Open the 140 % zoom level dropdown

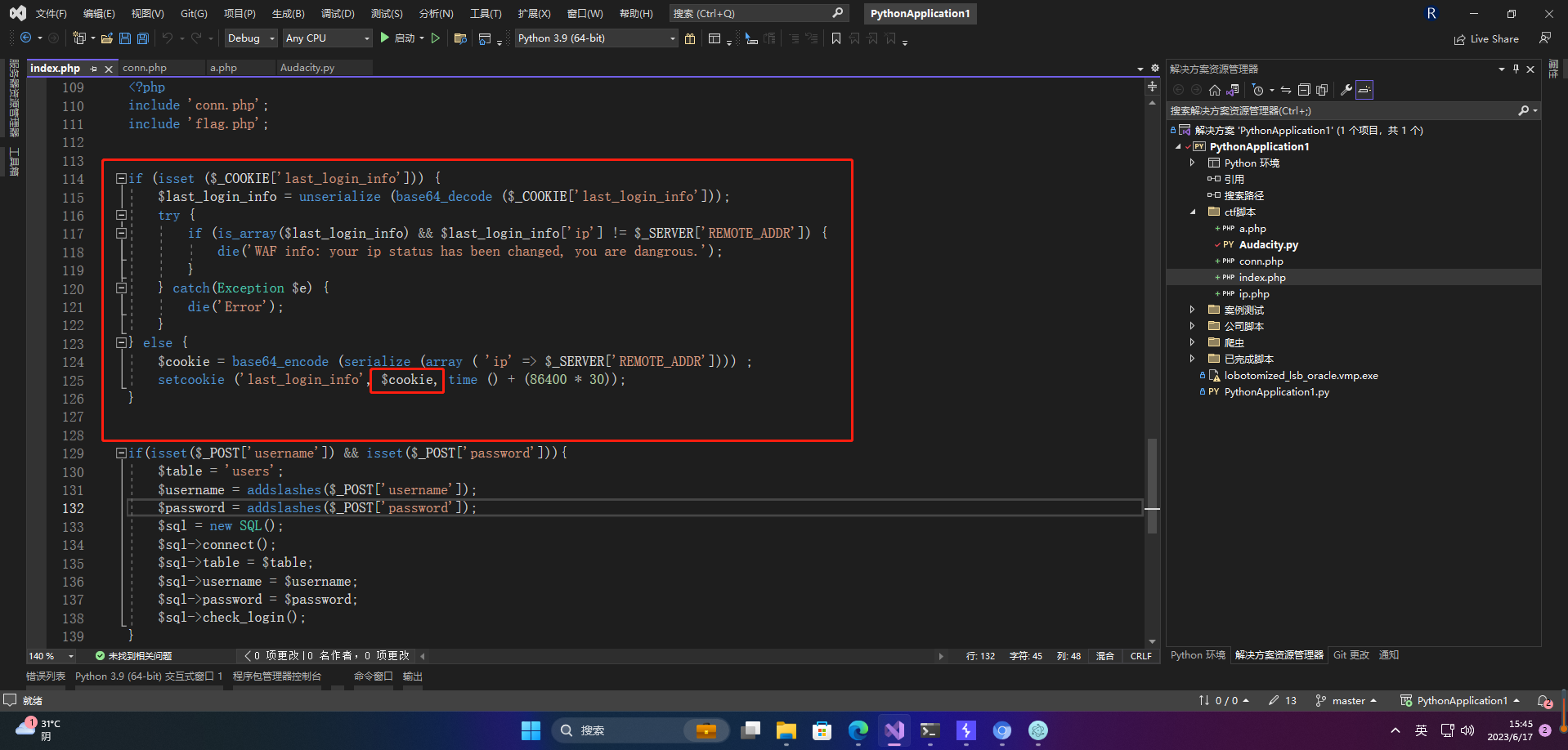[x=51, y=656]
